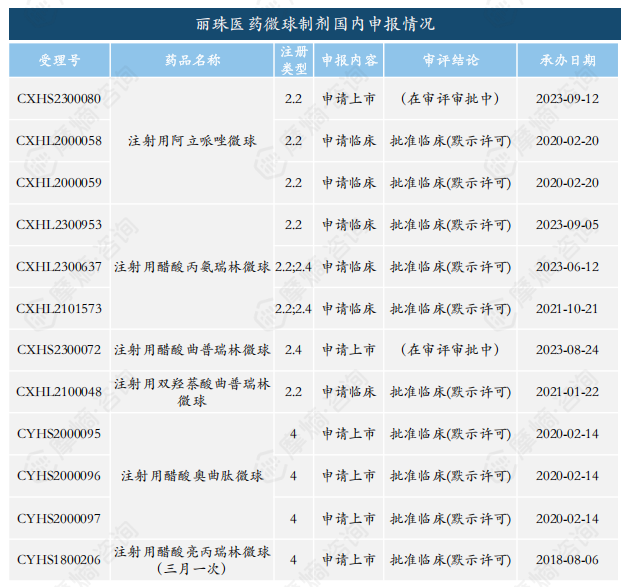Screen dimensions: 627x587
Task: Click '批准临床(默示许可)' in the CYHS1800206 row
Action: click(450, 560)
